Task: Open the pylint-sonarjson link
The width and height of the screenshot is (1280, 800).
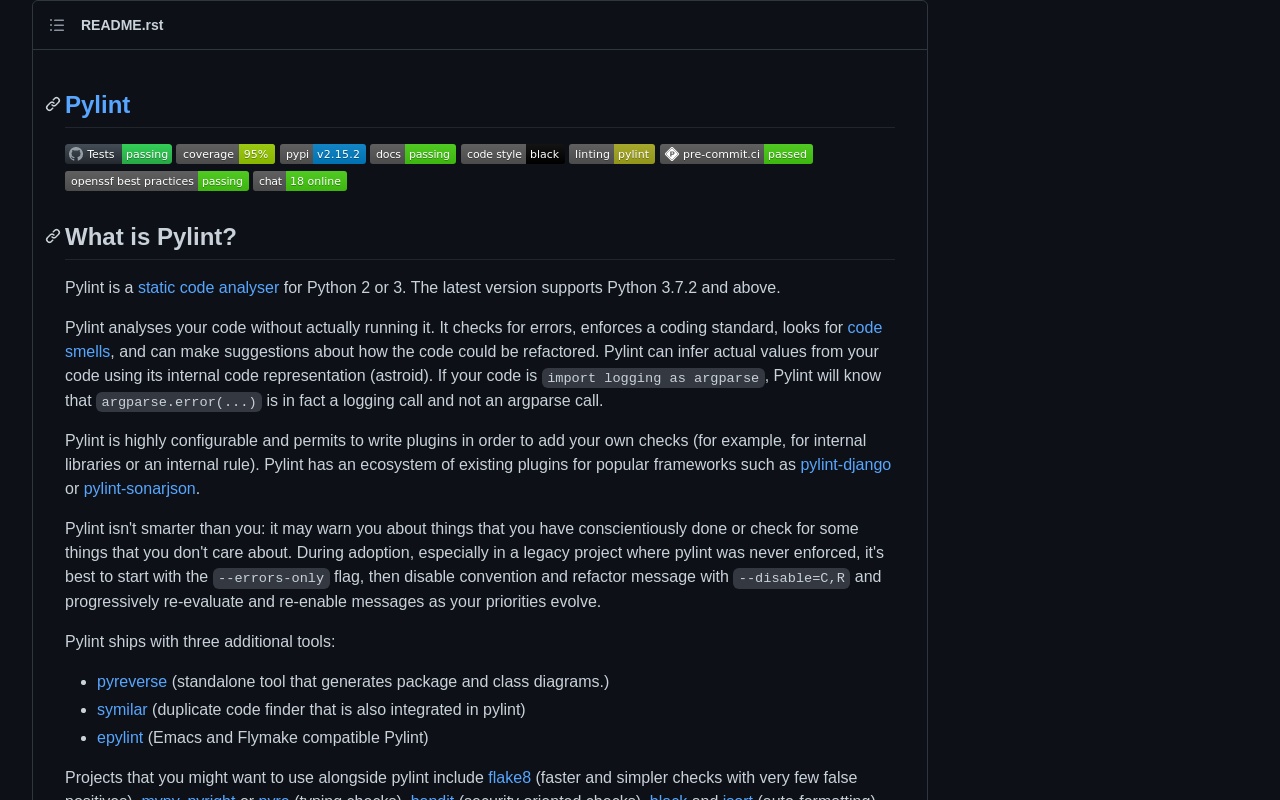Action: [139, 489]
